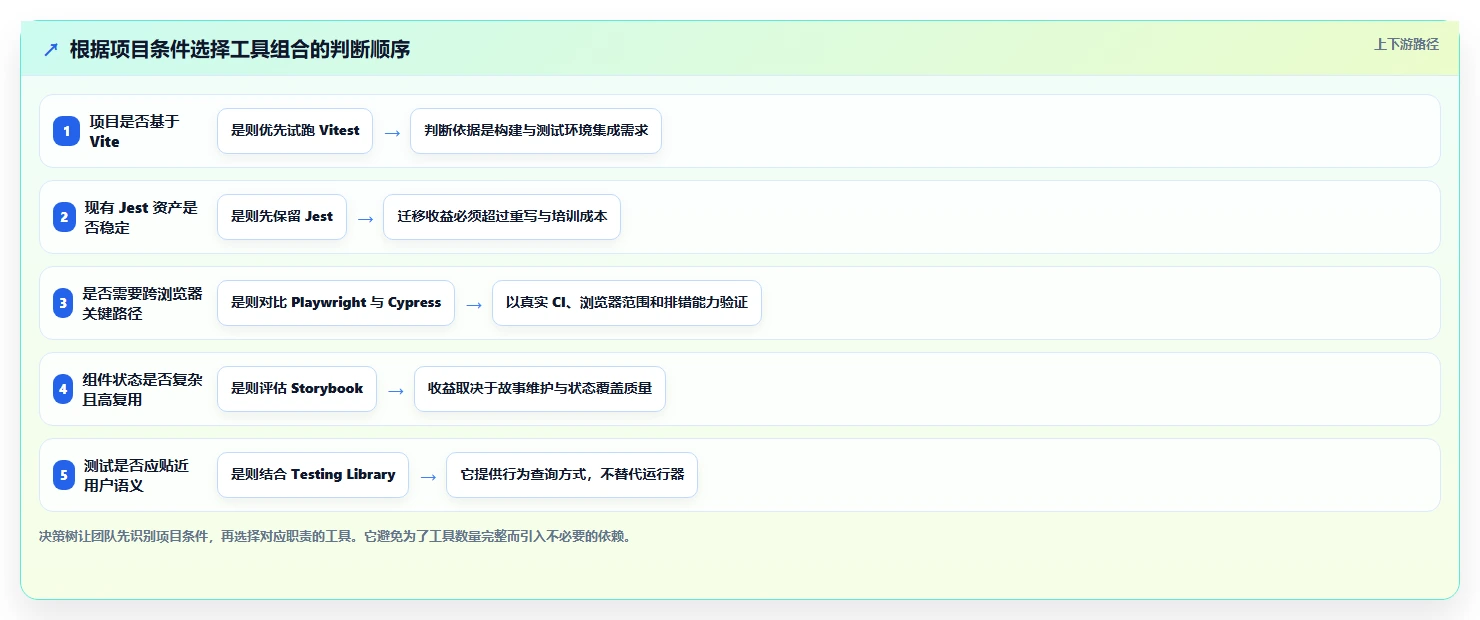Click the footer note starting with '决策树让团队先识别项目条件'
The height and width of the screenshot is (620, 1480).
(335, 536)
